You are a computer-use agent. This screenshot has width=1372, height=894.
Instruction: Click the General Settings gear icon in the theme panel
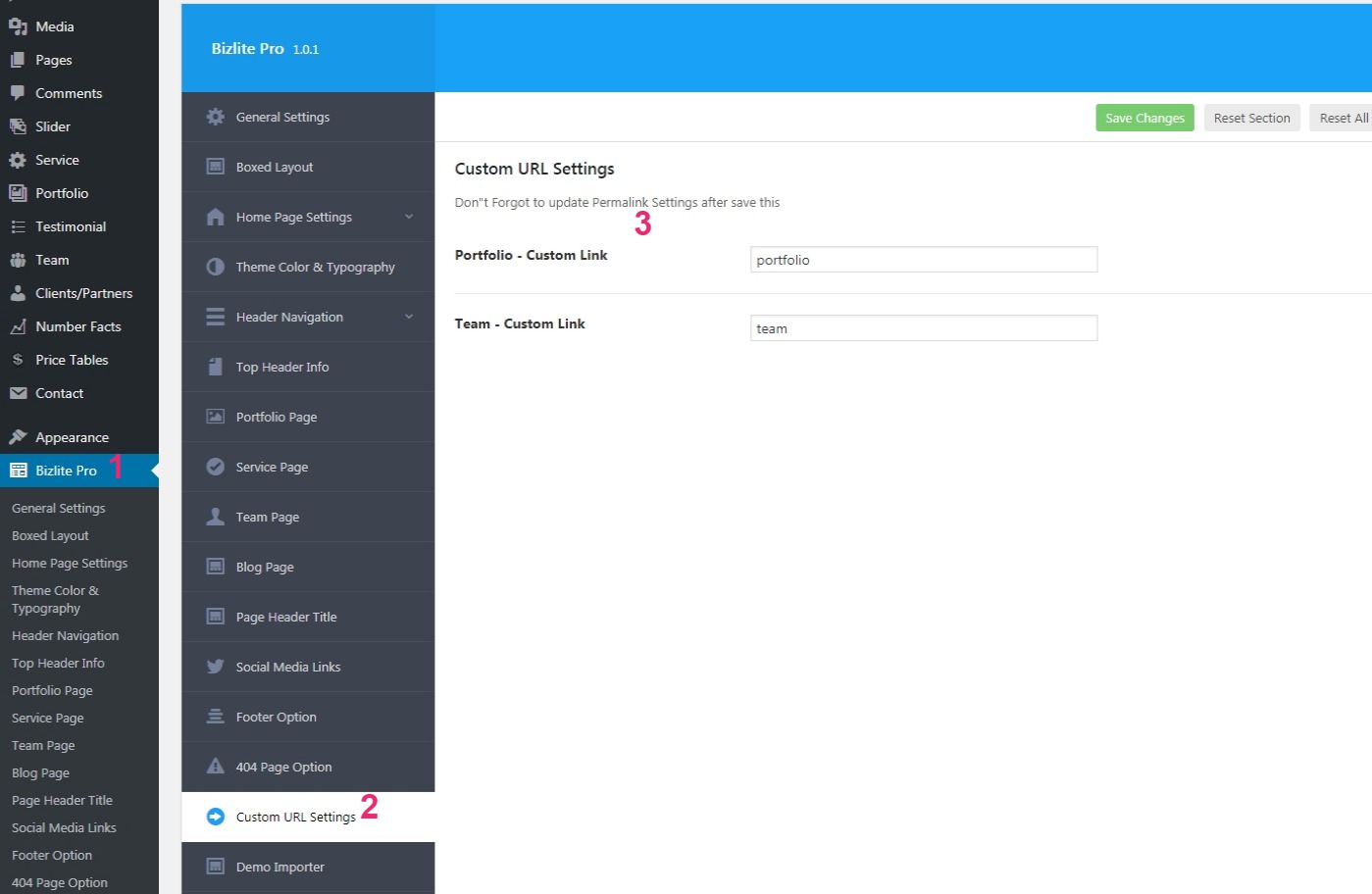click(x=216, y=117)
